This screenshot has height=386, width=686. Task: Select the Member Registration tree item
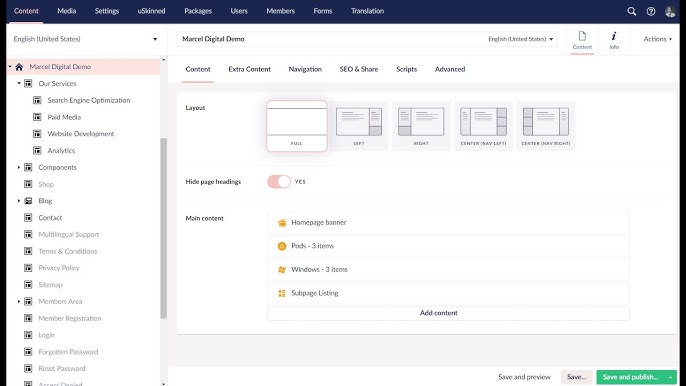point(70,319)
